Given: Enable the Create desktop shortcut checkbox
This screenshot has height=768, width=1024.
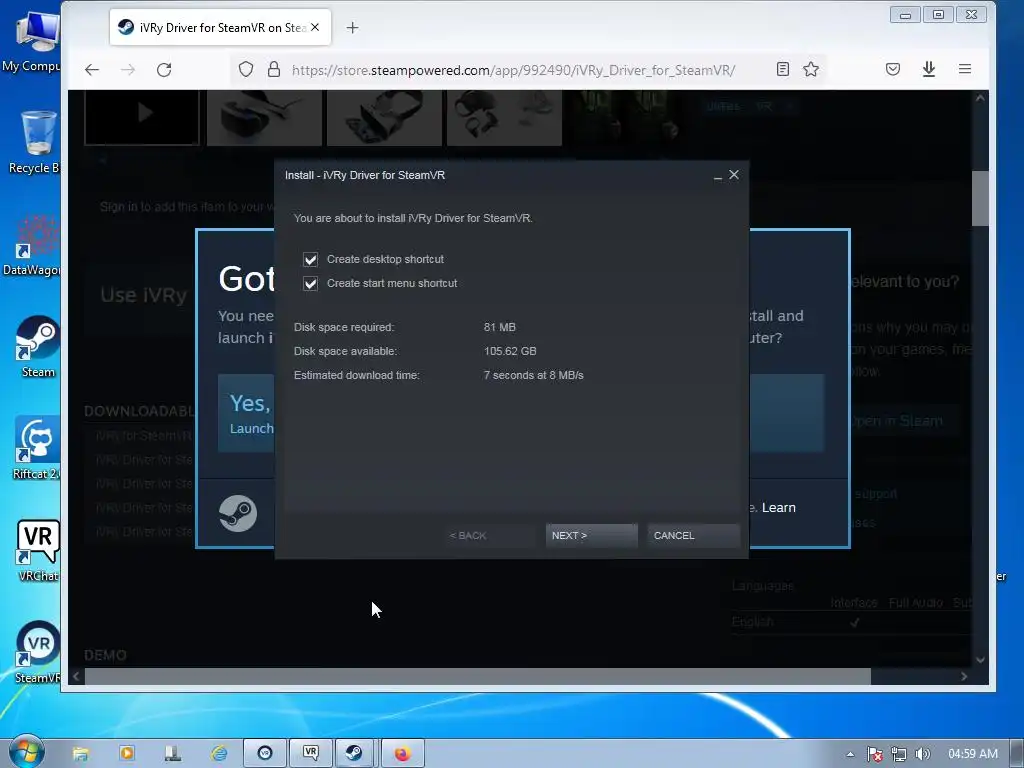Looking at the screenshot, I should (310, 259).
